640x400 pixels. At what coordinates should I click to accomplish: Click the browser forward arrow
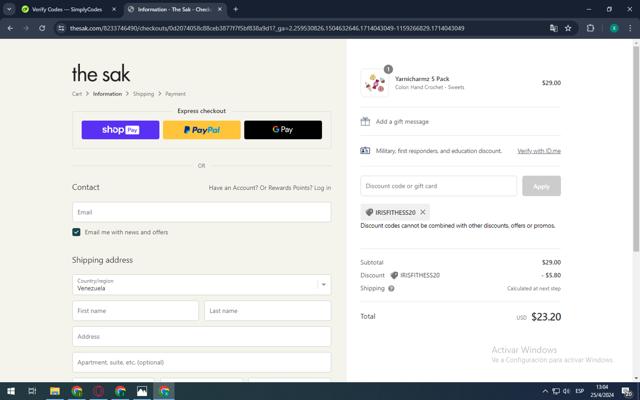coord(26,28)
